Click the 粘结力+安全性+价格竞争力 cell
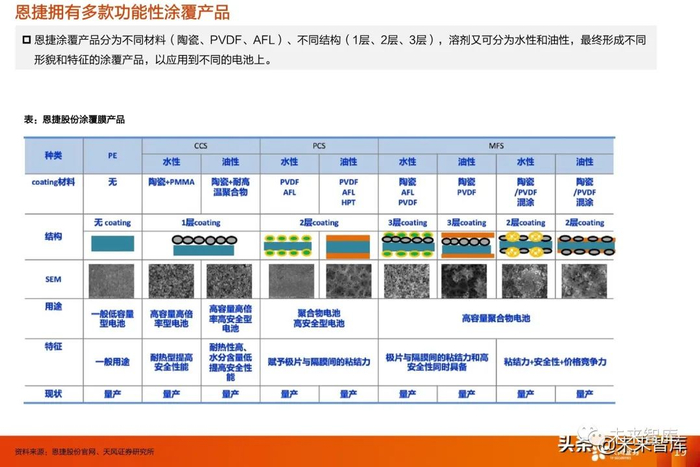This screenshot has width=700, height=467. (555, 362)
